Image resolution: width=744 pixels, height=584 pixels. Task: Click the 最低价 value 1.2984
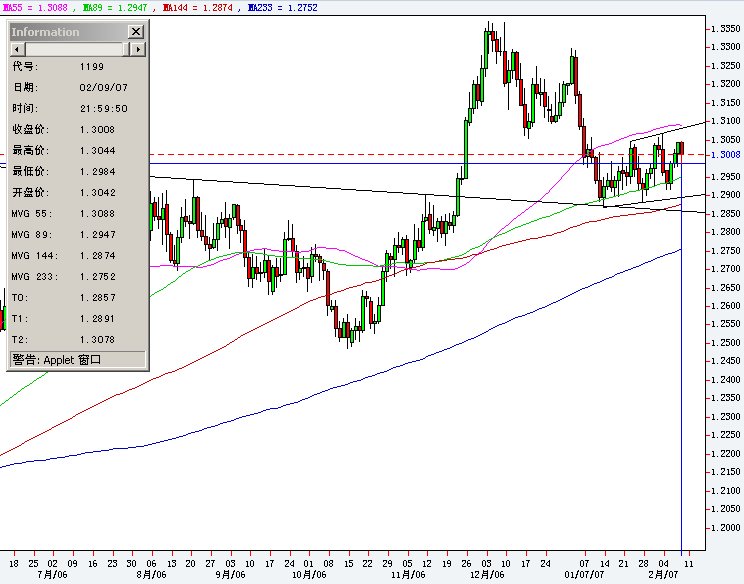tap(98, 172)
